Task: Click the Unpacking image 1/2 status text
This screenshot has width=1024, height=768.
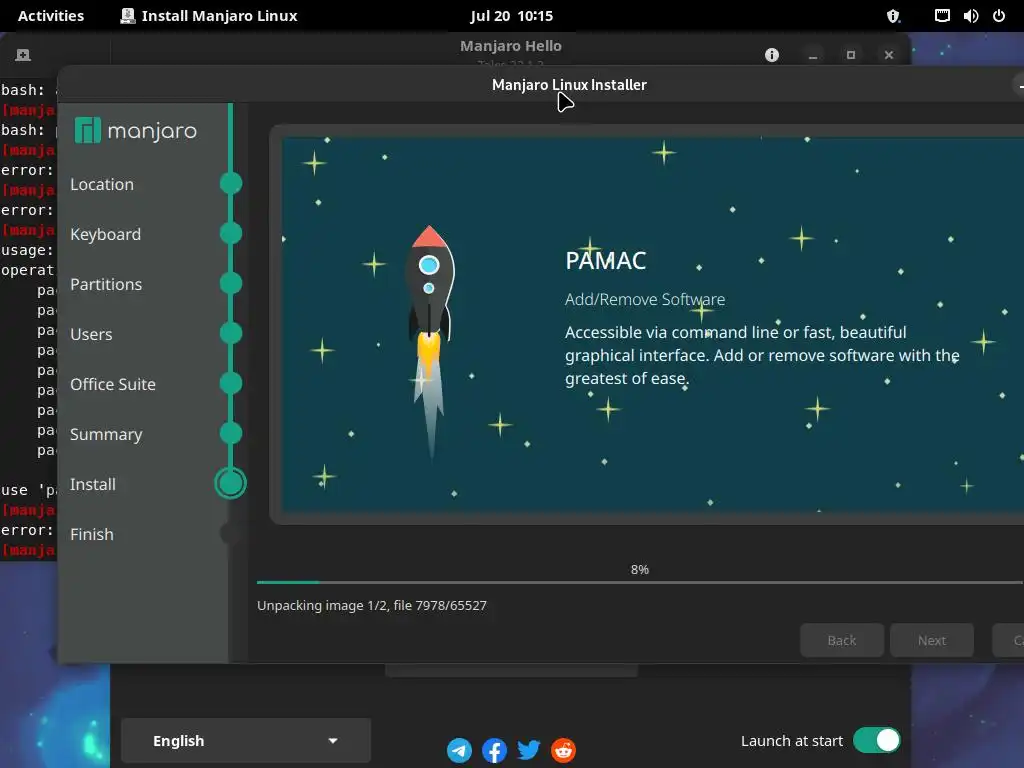Action: point(372,605)
